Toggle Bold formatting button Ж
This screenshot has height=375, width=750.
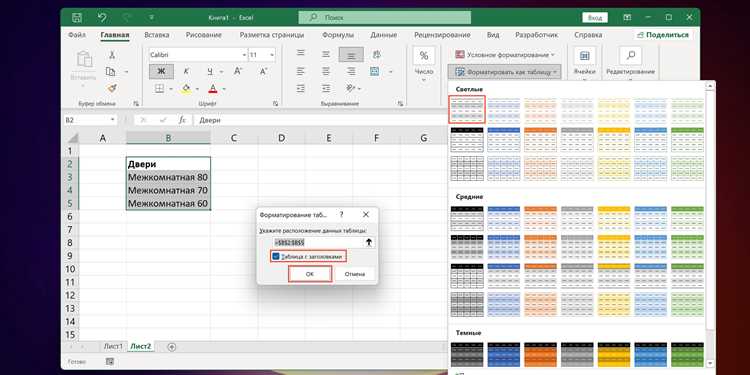[161, 71]
